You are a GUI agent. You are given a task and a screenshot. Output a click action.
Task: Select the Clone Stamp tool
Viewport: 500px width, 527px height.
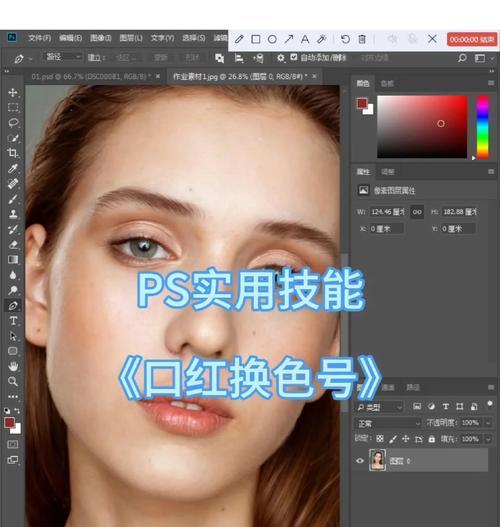coord(13,214)
